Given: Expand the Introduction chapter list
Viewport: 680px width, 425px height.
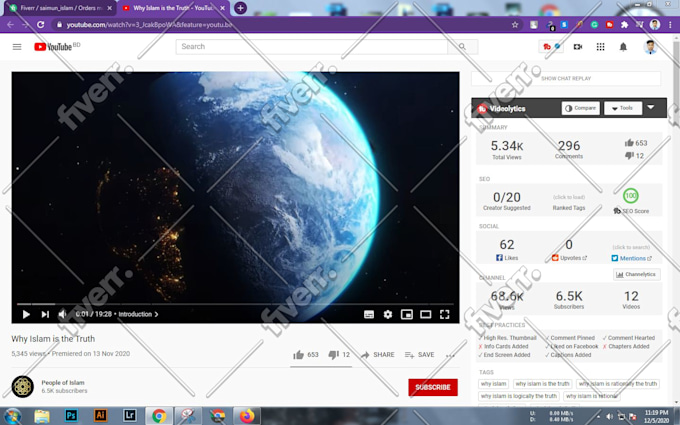Looking at the screenshot, I should coord(138,314).
